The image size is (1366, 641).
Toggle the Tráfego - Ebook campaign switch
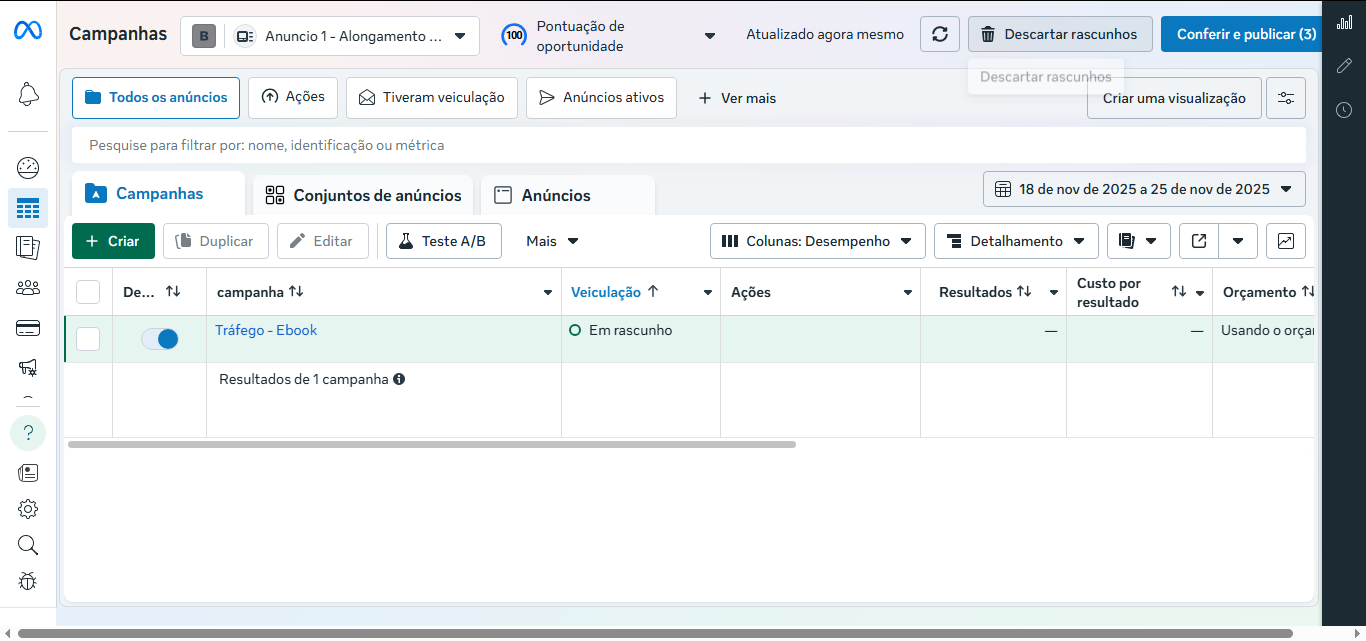[x=160, y=339]
